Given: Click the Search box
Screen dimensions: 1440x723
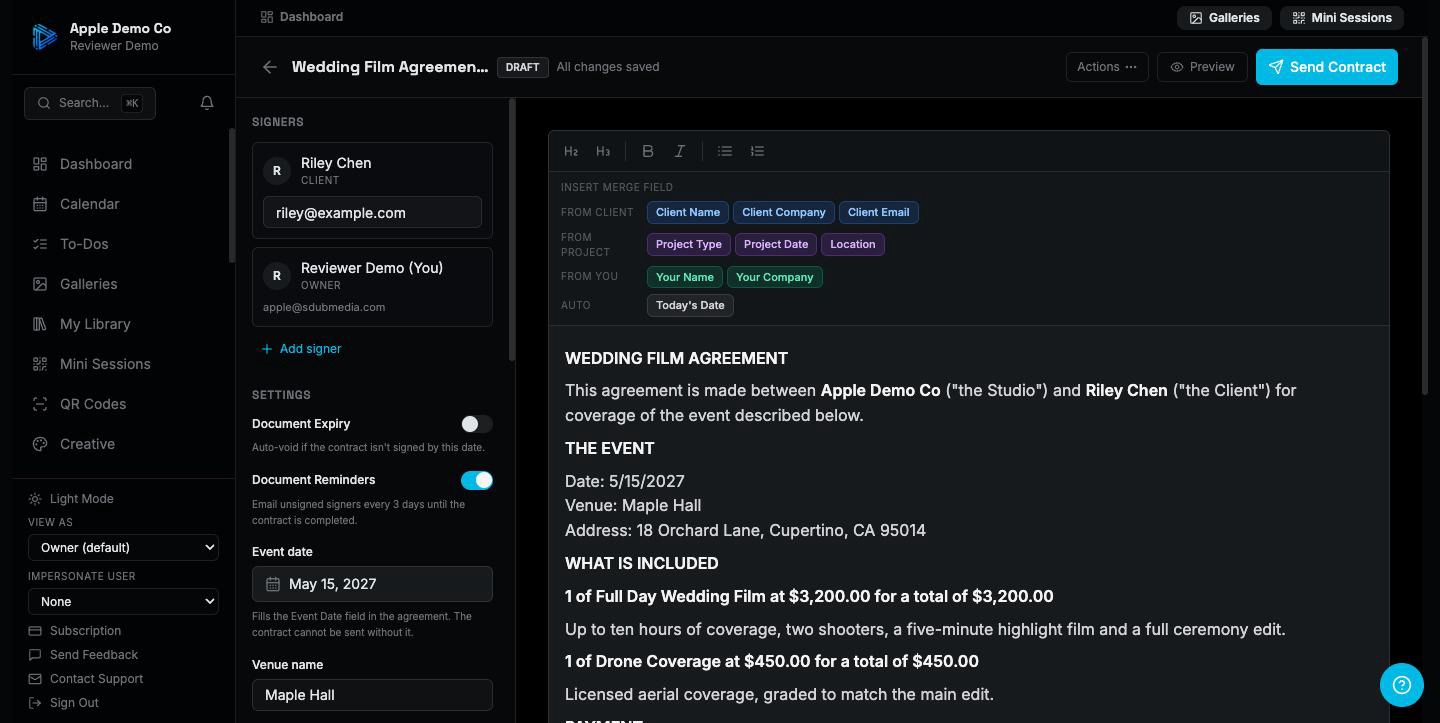Looking at the screenshot, I should click(90, 103).
